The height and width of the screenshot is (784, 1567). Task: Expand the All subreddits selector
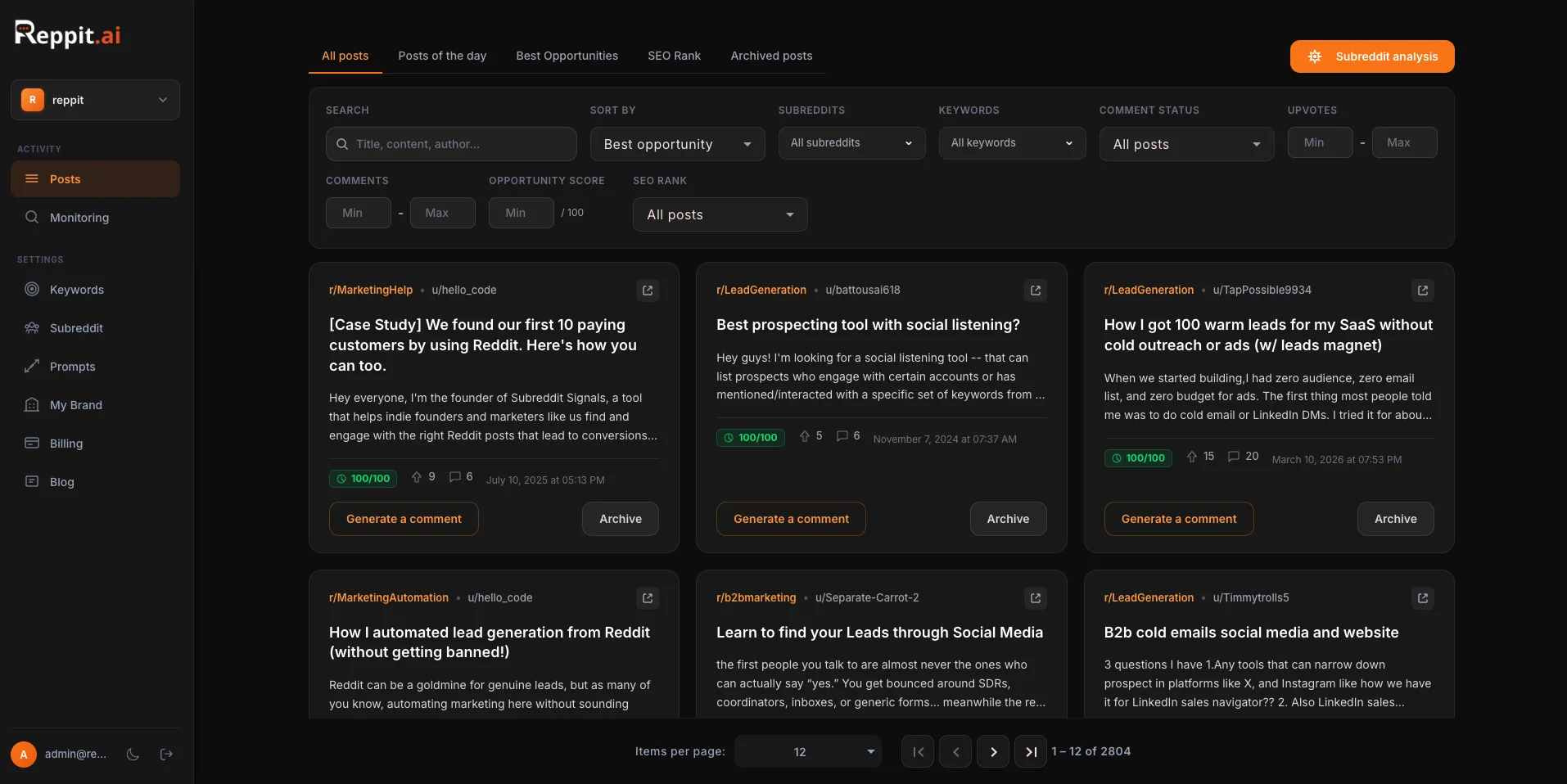pyautogui.click(x=851, y=142)
